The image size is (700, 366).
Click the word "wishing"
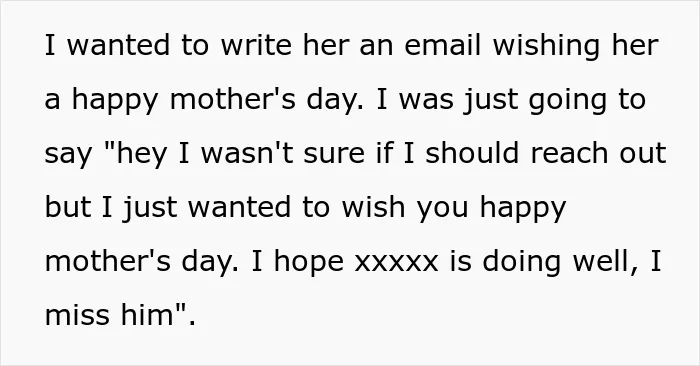pos(546,47)
